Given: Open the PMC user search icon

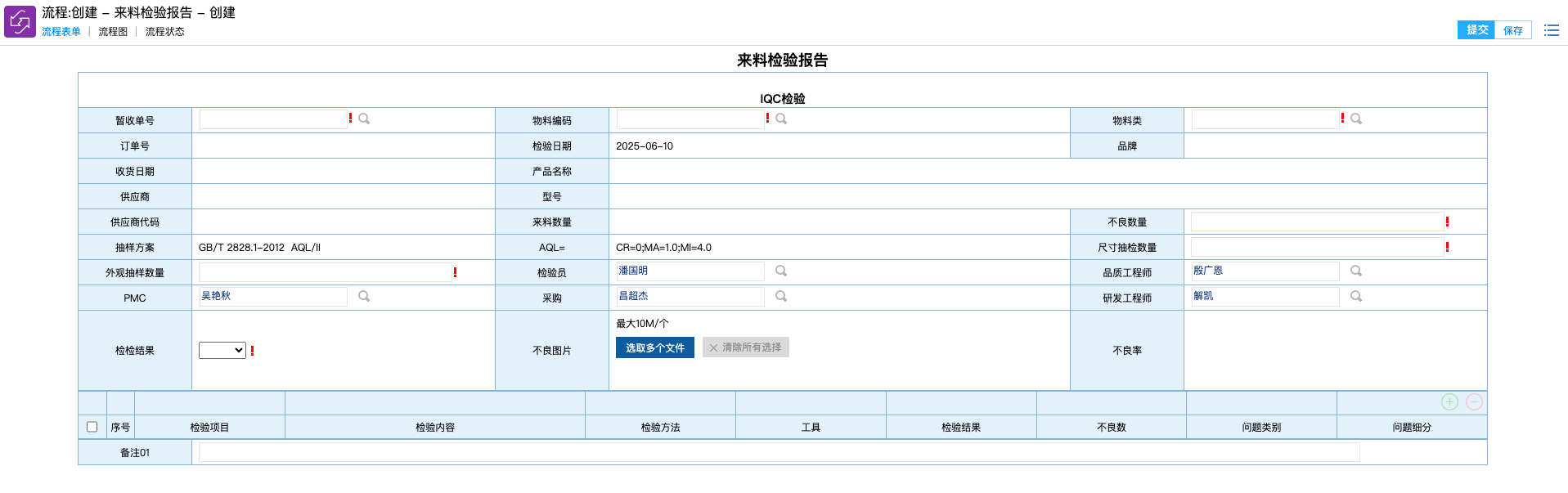Looking at the screenshot, I should pyautogui.click(x=364, y=297).
